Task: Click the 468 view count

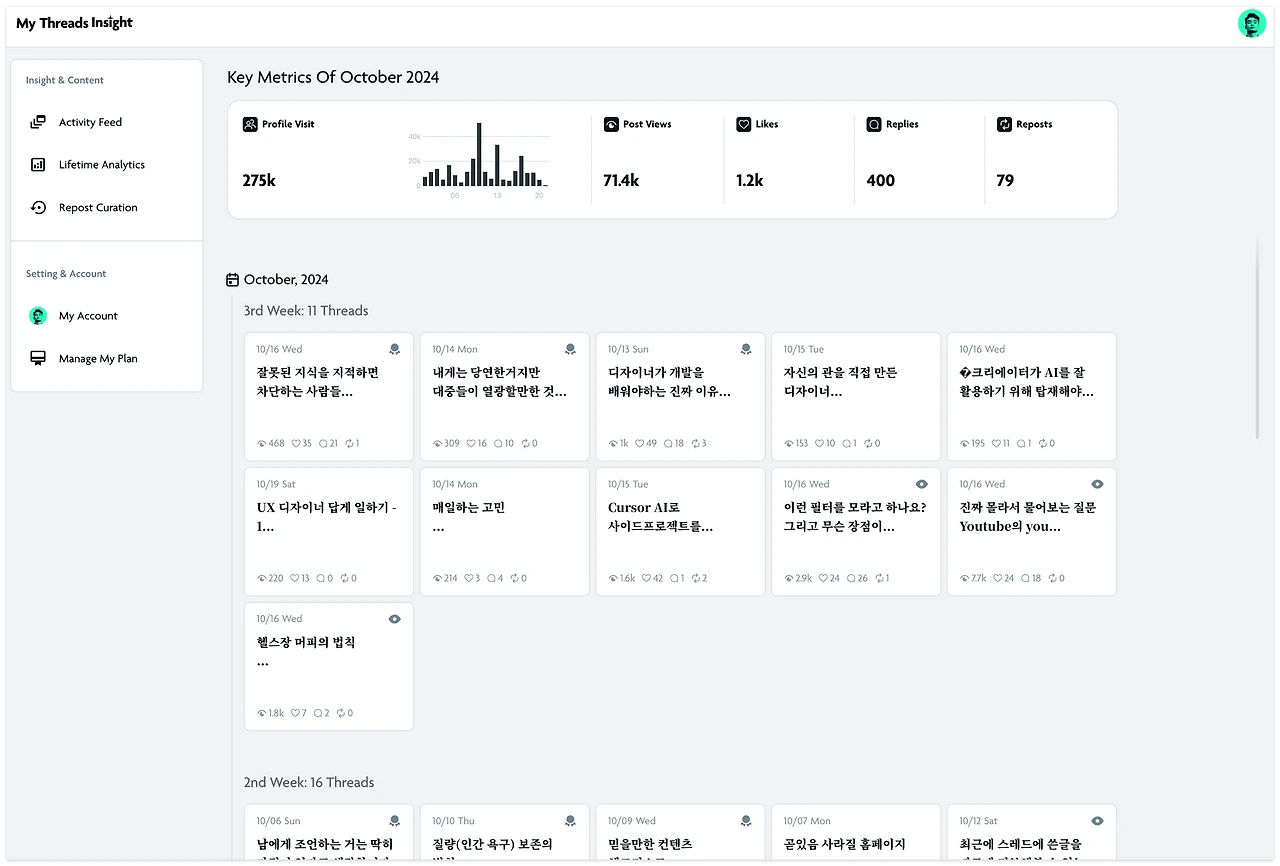Action: click(x=277, y=443)
